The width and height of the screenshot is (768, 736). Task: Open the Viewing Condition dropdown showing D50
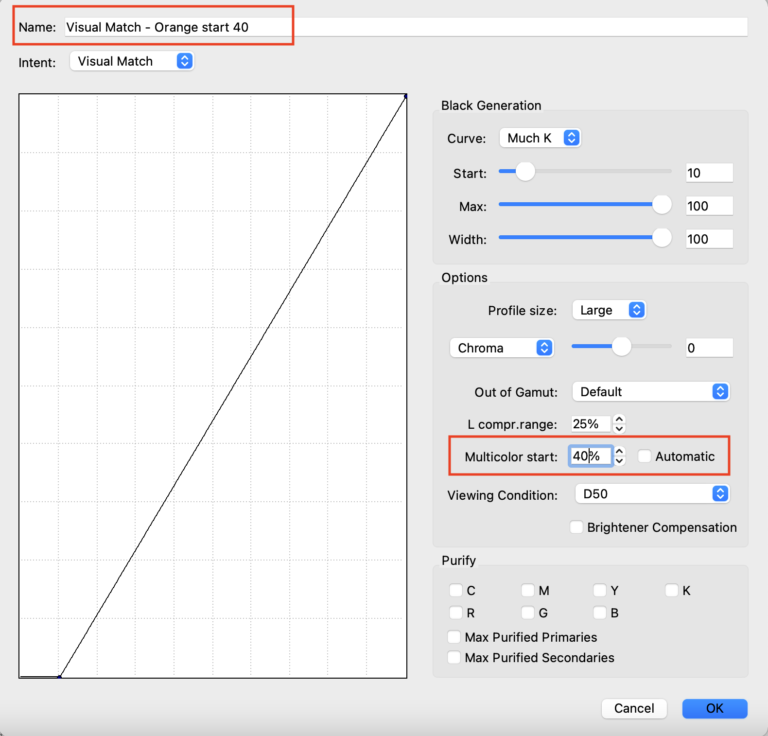point(652,494)
